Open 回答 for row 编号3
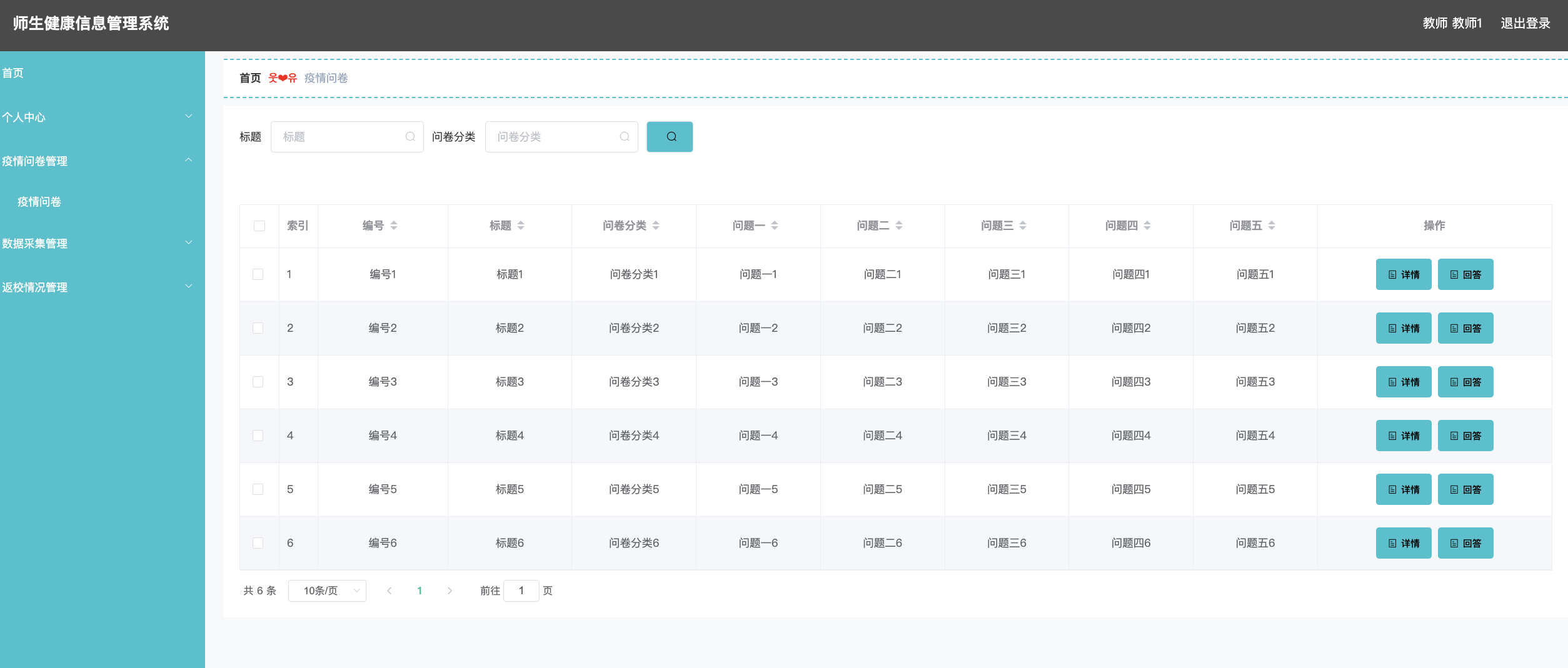 coord(1465,382)
